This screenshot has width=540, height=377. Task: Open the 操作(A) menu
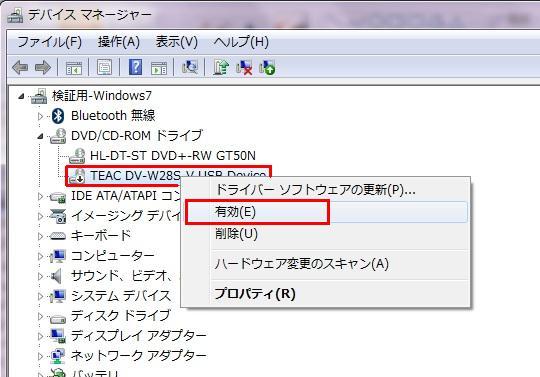coord(119,42)
